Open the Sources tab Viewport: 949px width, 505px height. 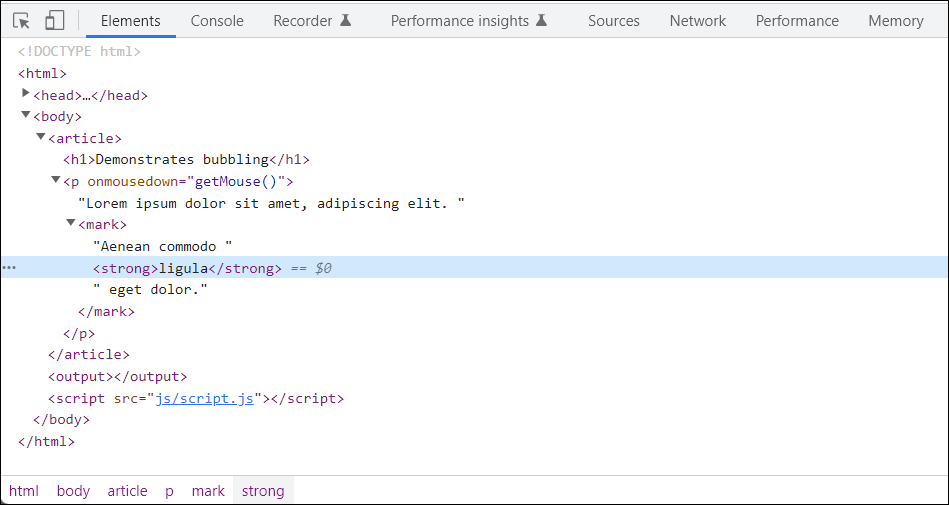click(x=614, y=21)
